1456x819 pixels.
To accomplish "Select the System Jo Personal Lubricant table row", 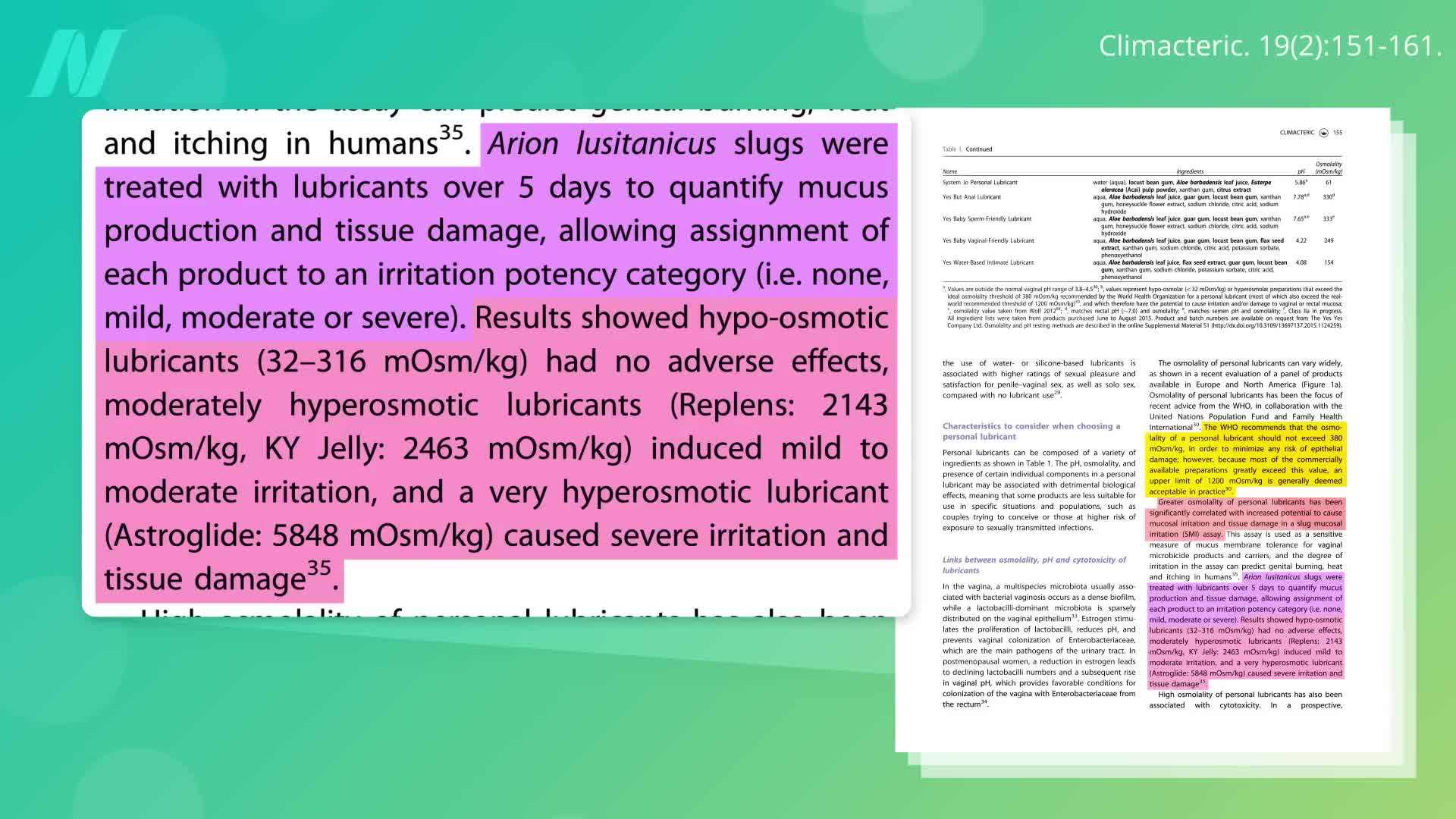I will click(x=980, y=183).
